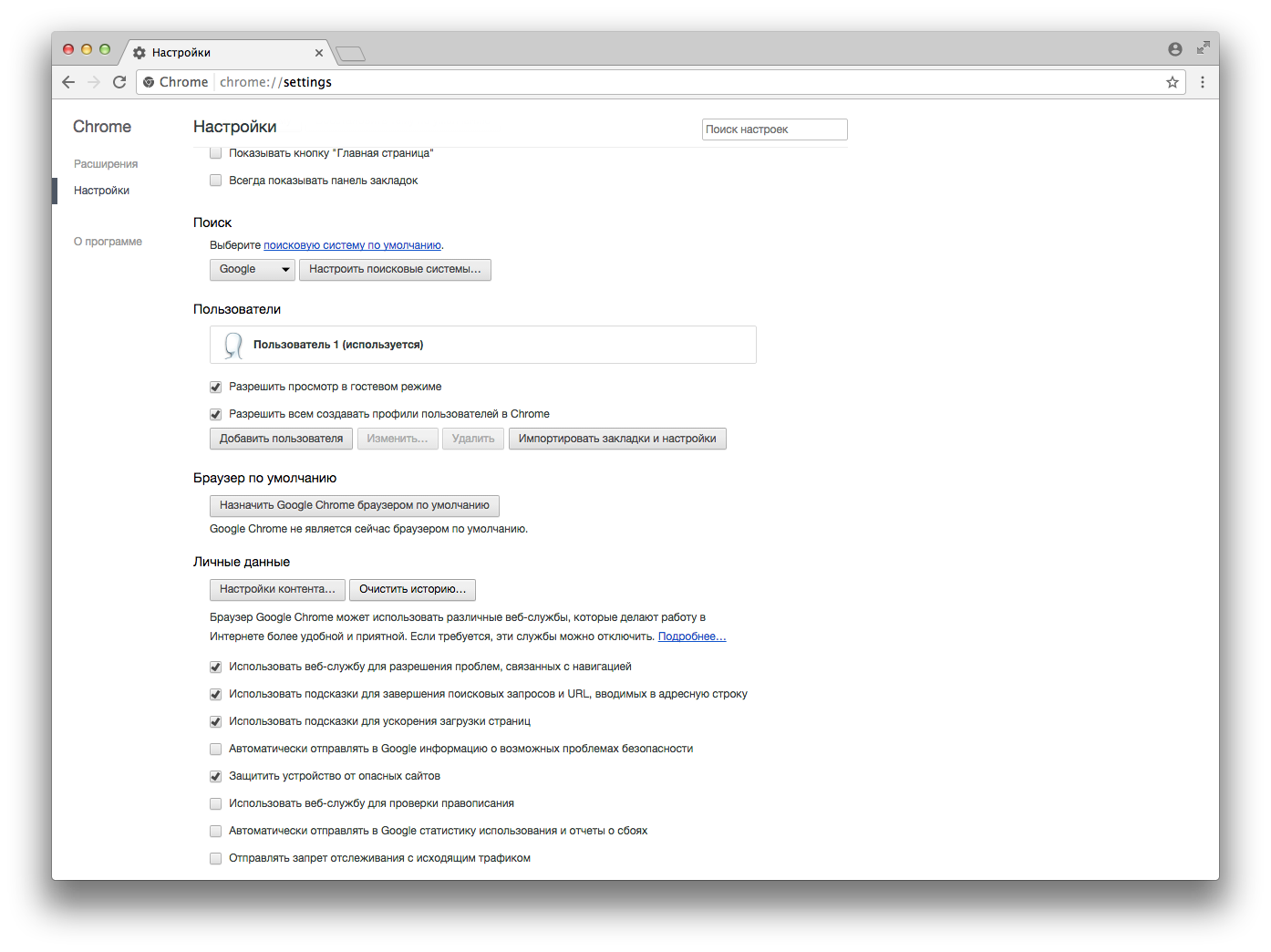This screenshot has width=1271, height=952.
Task: Click 'Импортировать закладки и настройки'
Action: click(617, 439)
